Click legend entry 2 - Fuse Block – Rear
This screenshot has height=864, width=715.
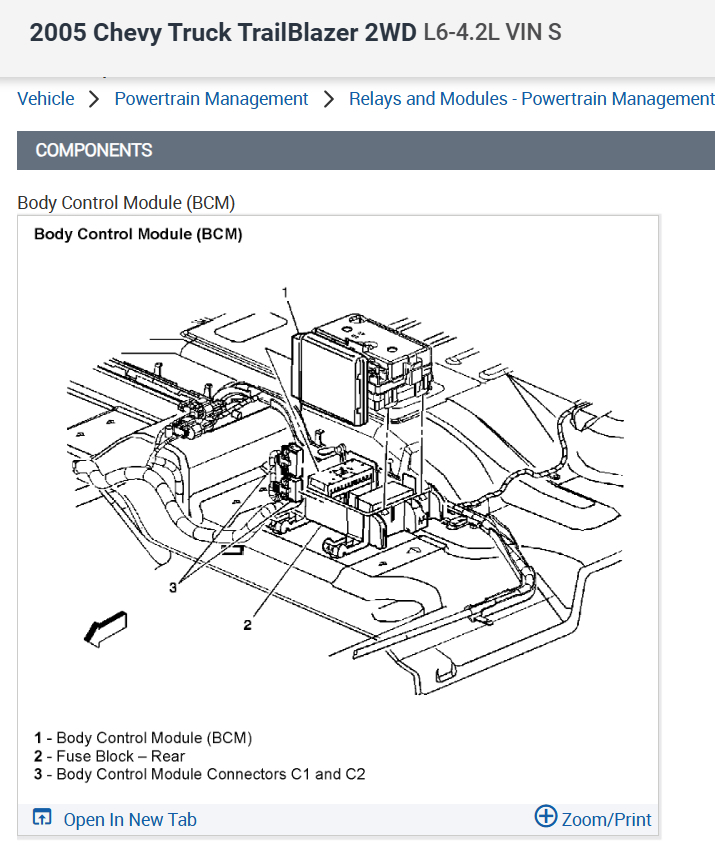click(109, 756)
